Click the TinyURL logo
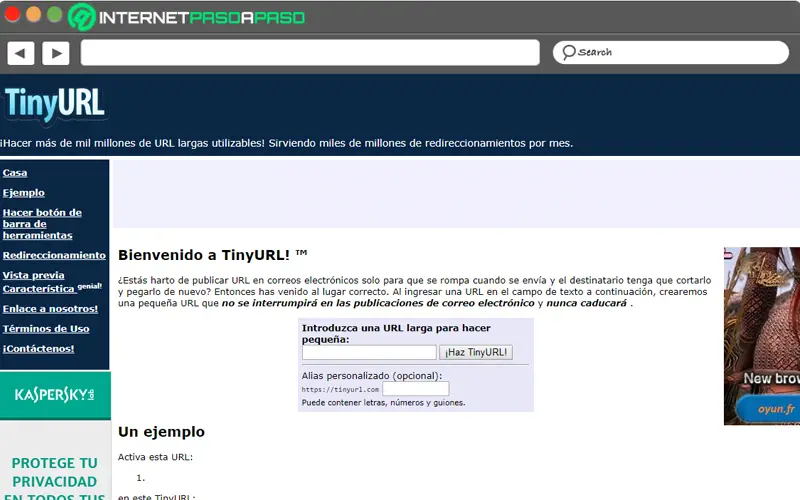Screen dimensions: 800x500 click(55, 104)
